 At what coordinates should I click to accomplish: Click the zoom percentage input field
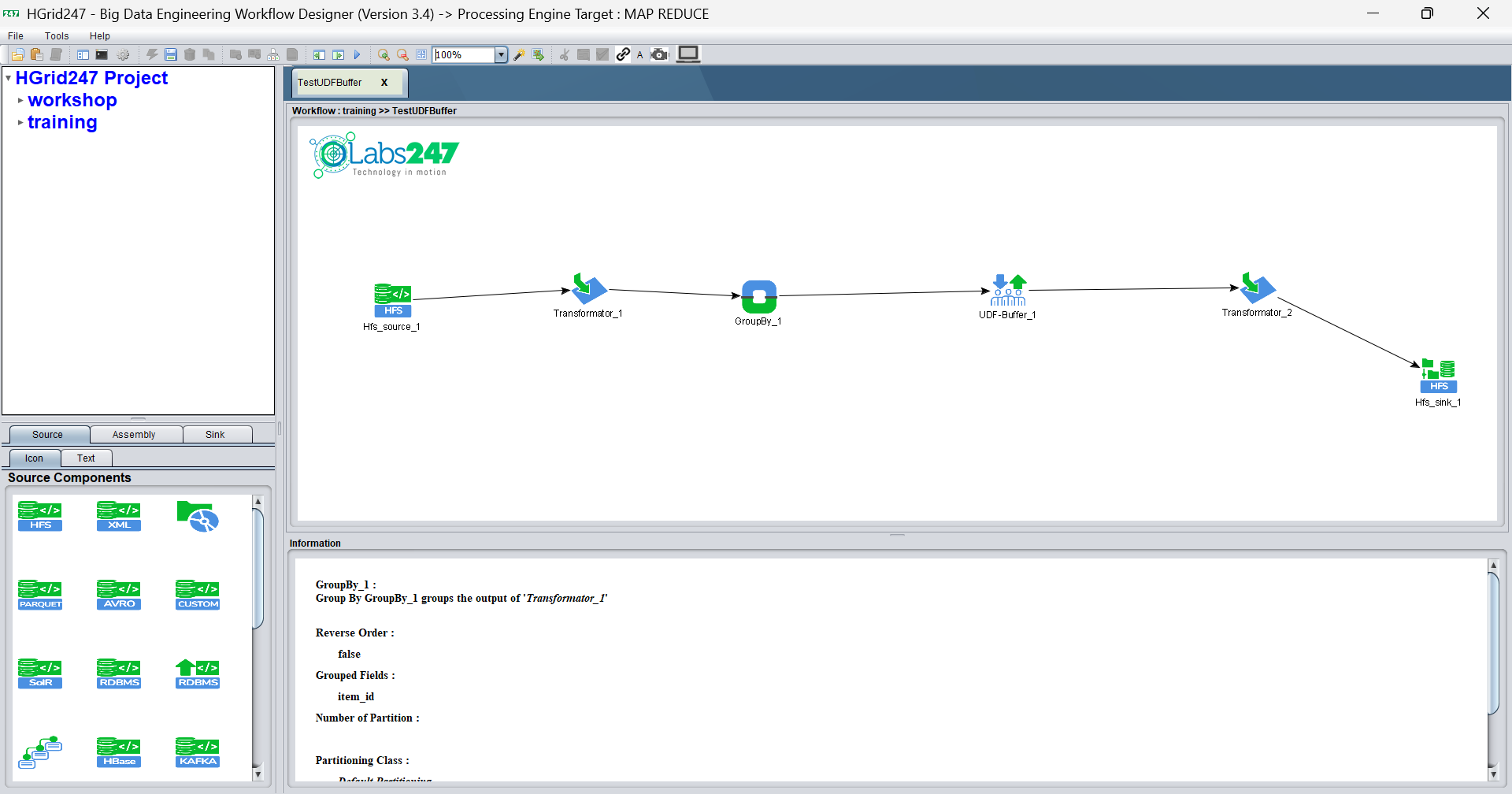click(464, 55)
